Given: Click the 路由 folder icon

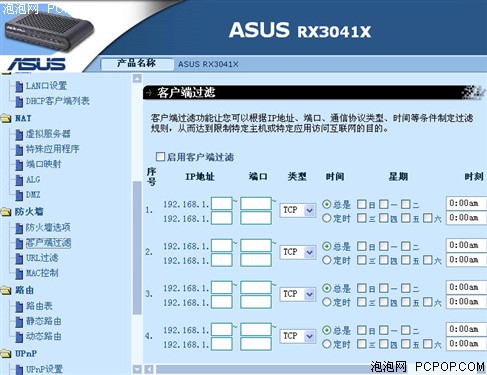Looking at the screenshot, I should coord(6,290).
